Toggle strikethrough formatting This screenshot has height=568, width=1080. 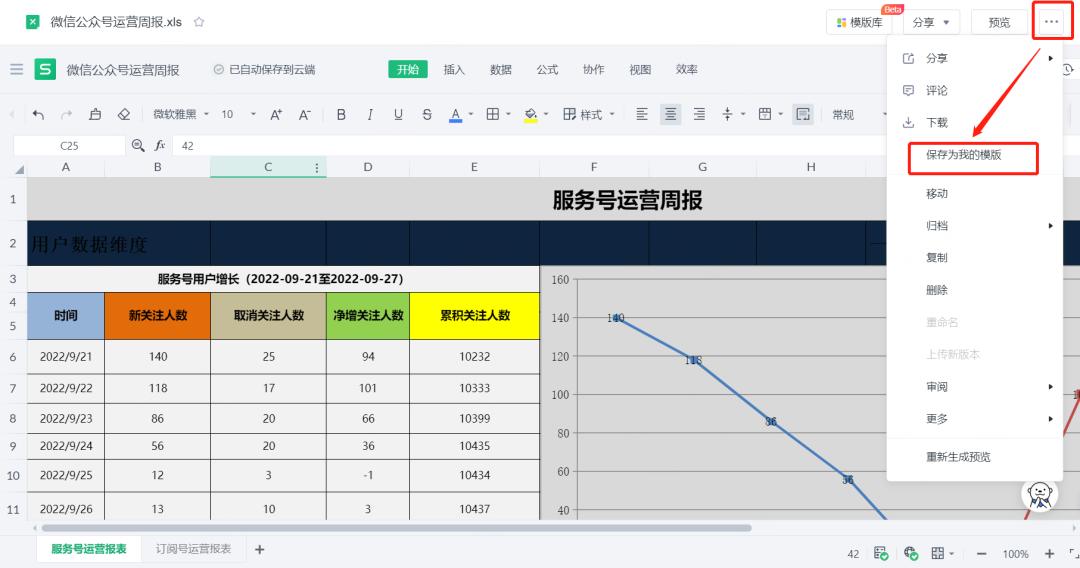(427, 114)
